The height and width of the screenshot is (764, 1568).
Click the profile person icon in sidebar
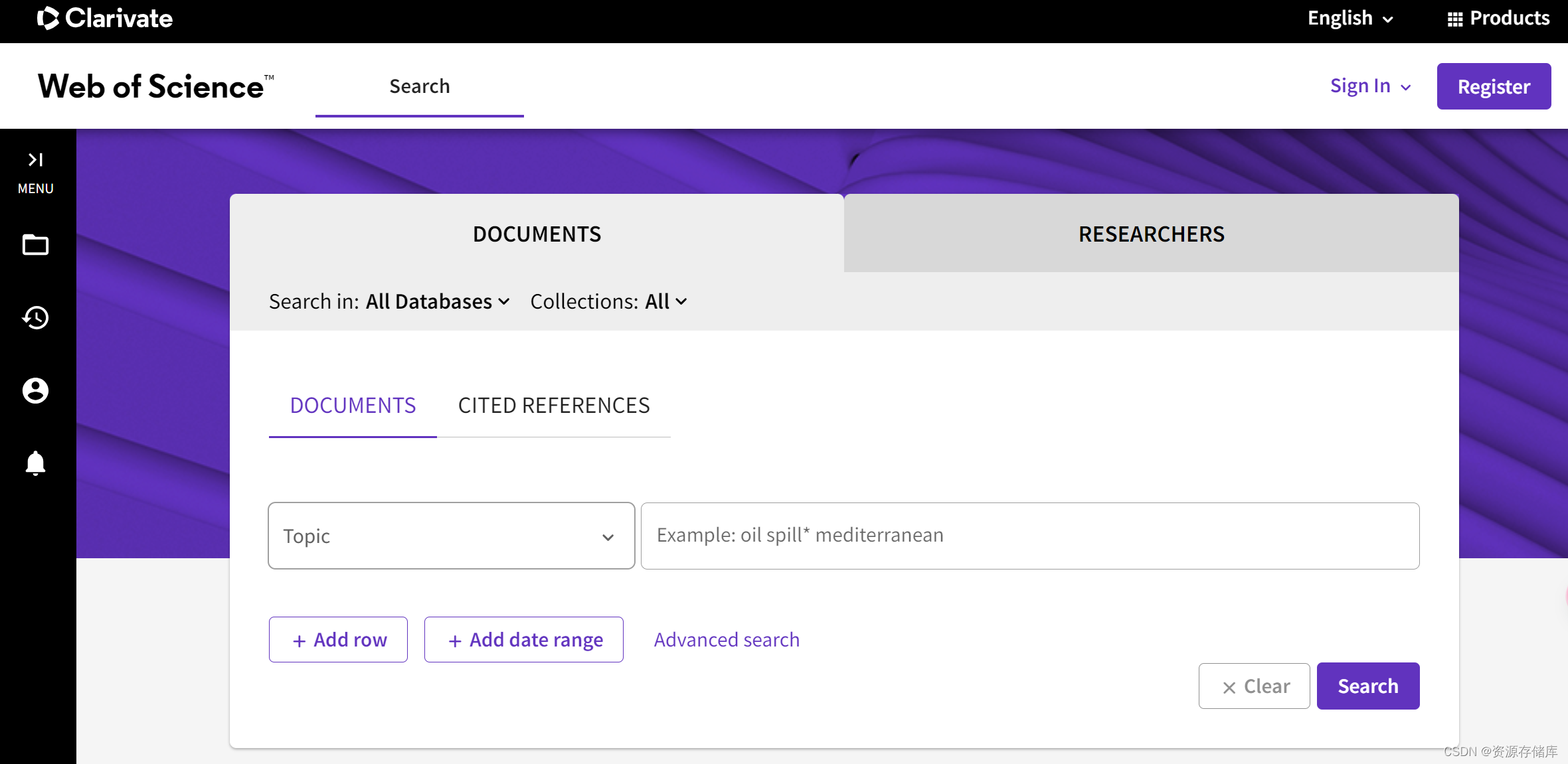(x=35, y=390)
